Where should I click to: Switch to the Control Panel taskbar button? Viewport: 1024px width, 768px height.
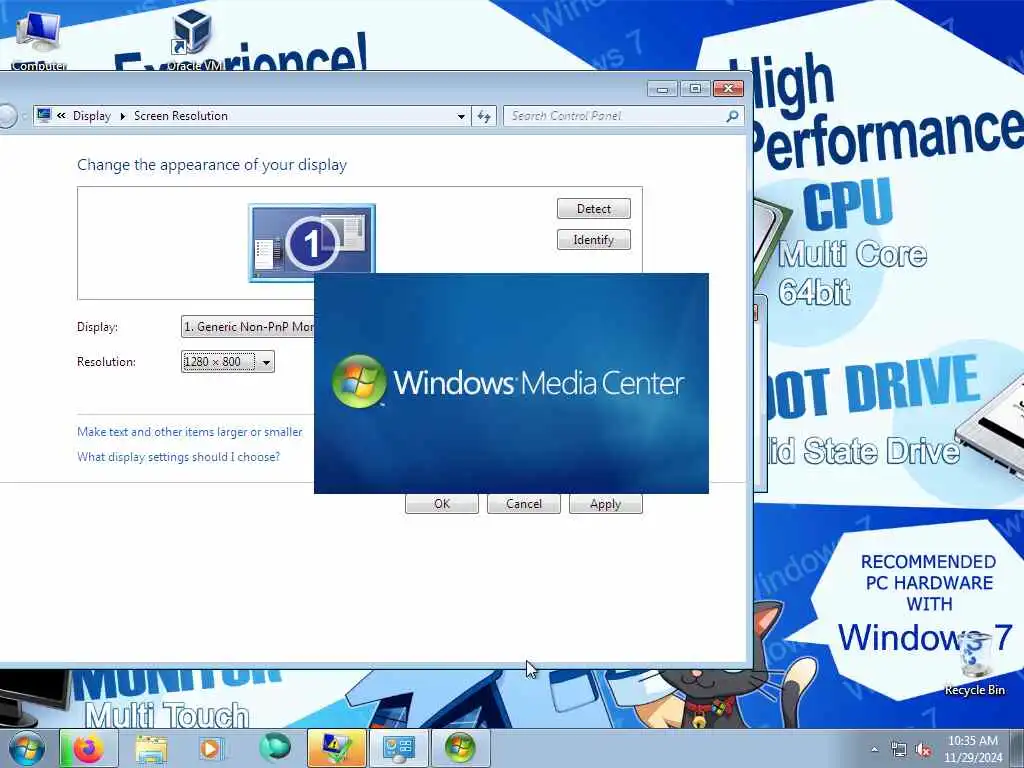[398, 748]
